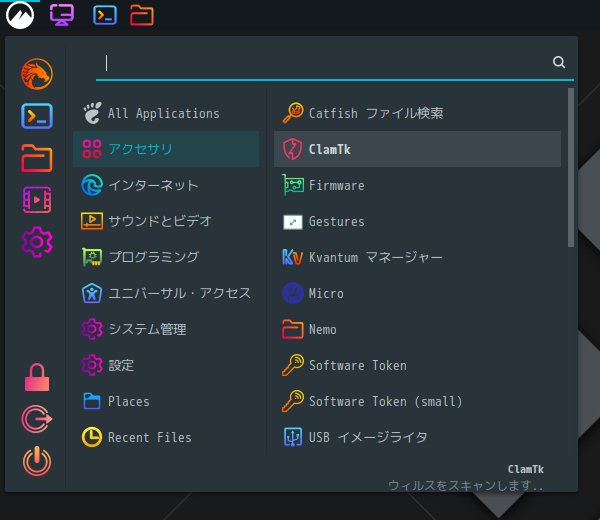This screenshot has height=520, width=600.
Task: Choose the プログラミング category
Action: pyautogui.click(x=166, y=257)
